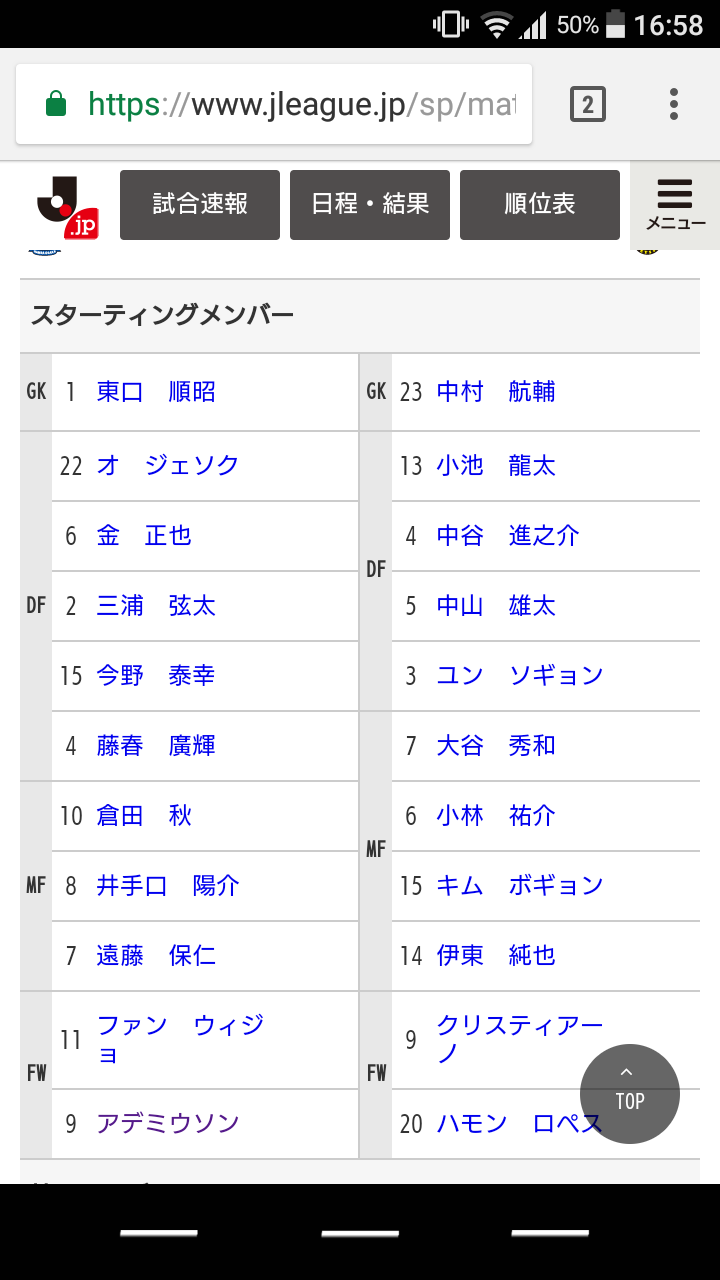Open Chrome tab switcher showing 2 tabs

[x=588, y=104]
